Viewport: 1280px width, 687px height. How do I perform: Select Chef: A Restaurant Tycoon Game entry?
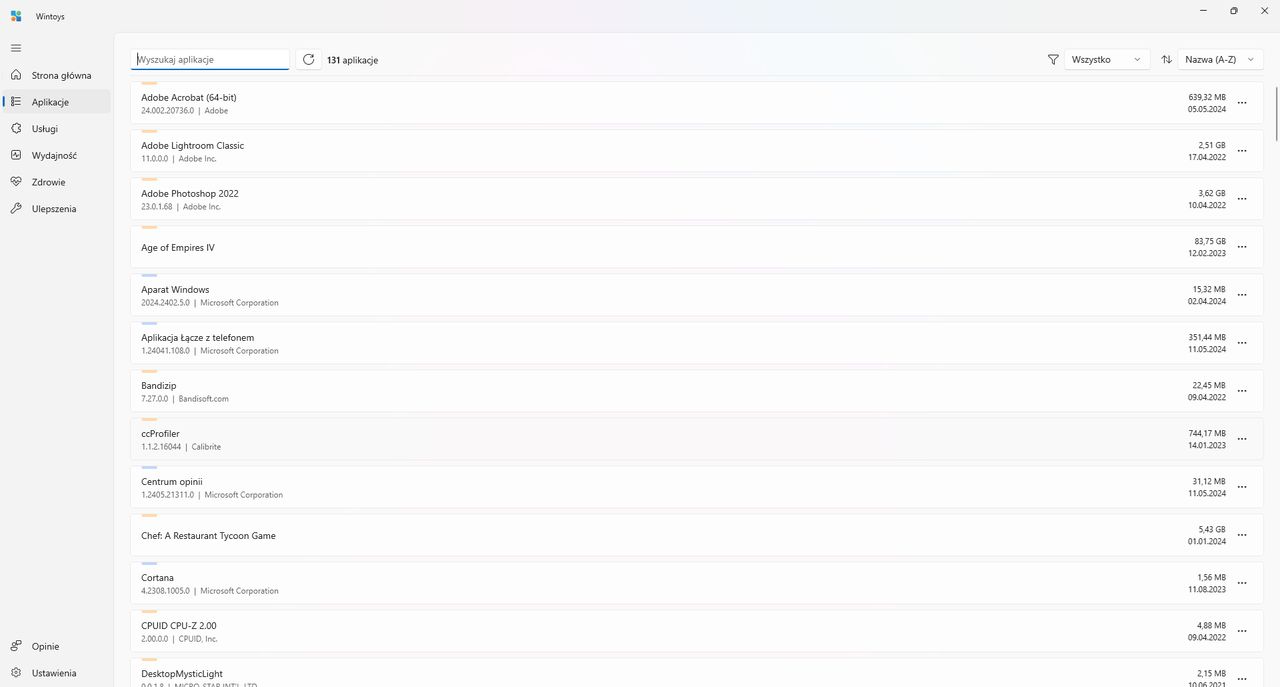697,535
